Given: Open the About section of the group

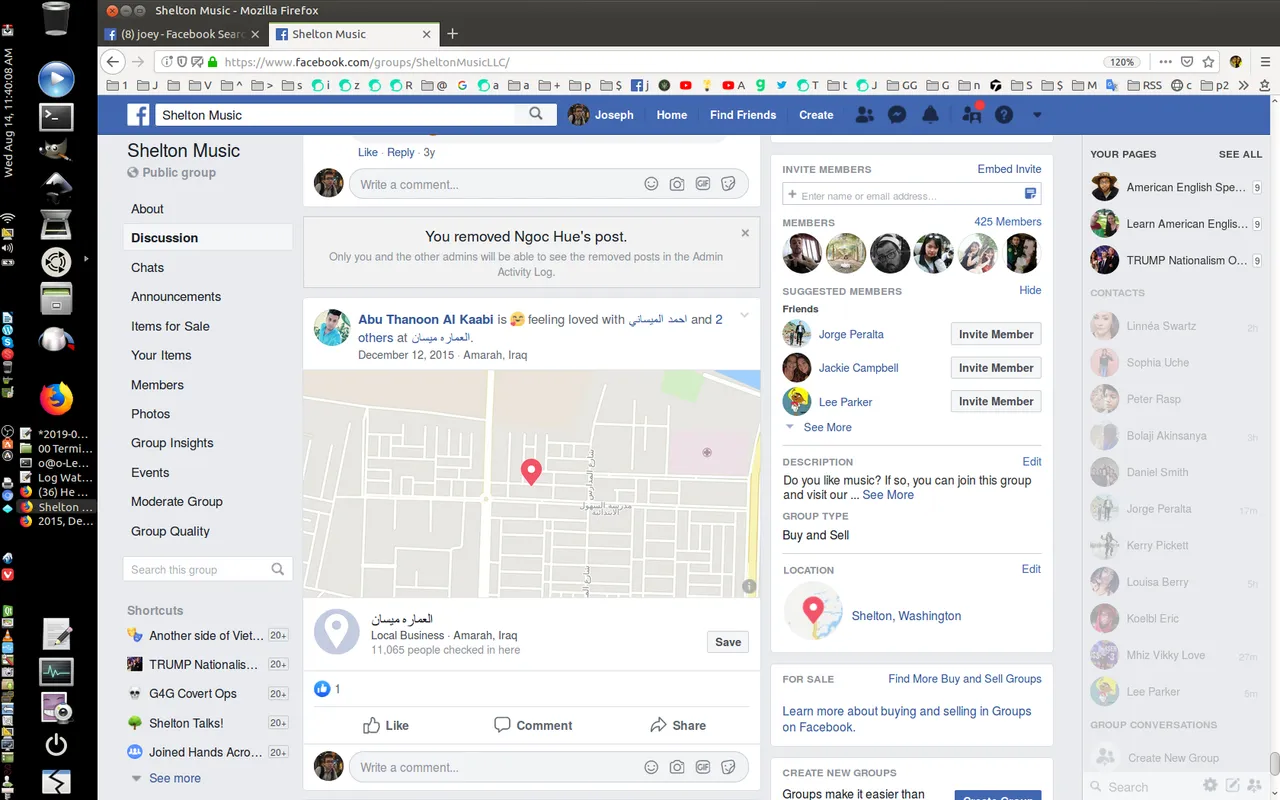Looking at the screenshot, I should (147, 209).
